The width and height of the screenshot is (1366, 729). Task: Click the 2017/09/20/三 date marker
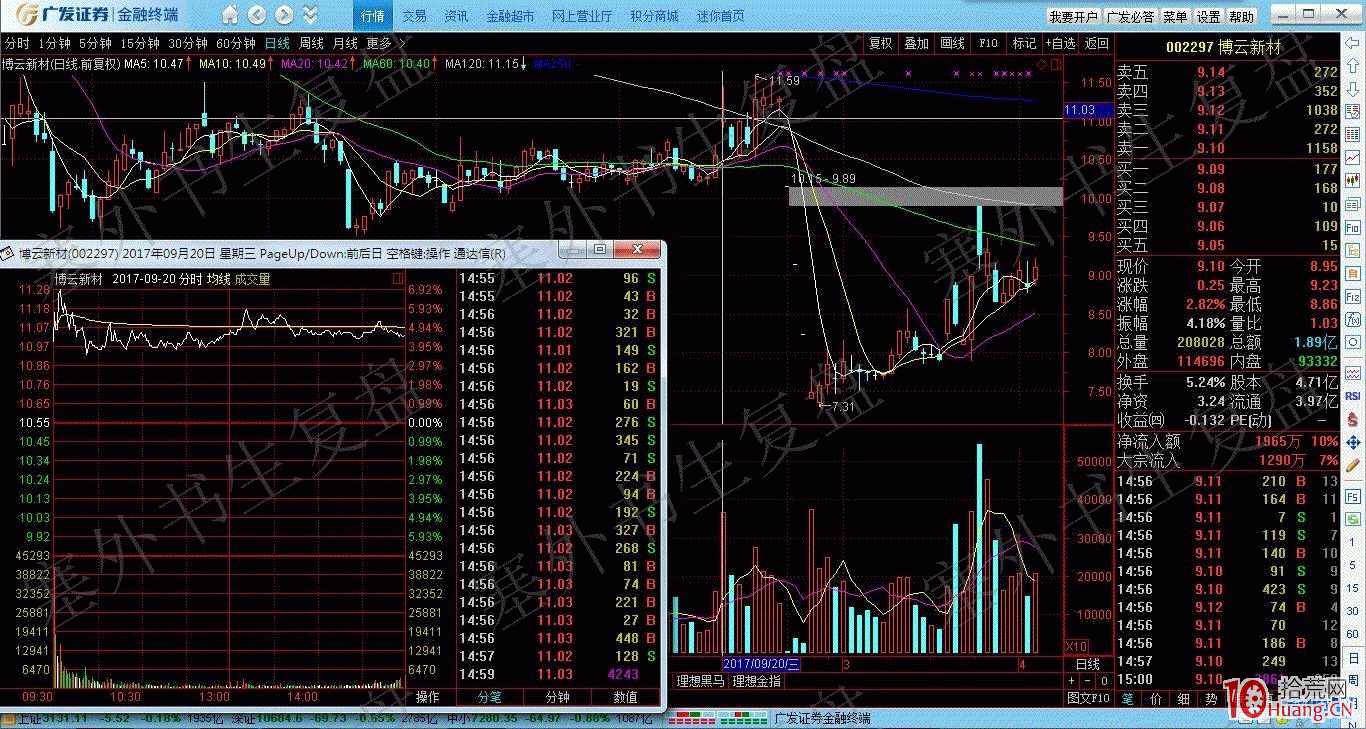tap(762, 664)
